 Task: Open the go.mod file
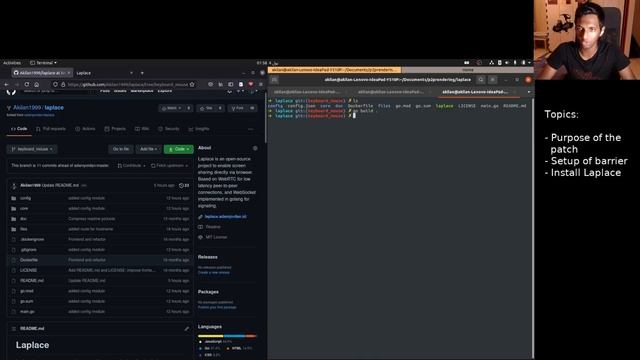coord(27,291)
